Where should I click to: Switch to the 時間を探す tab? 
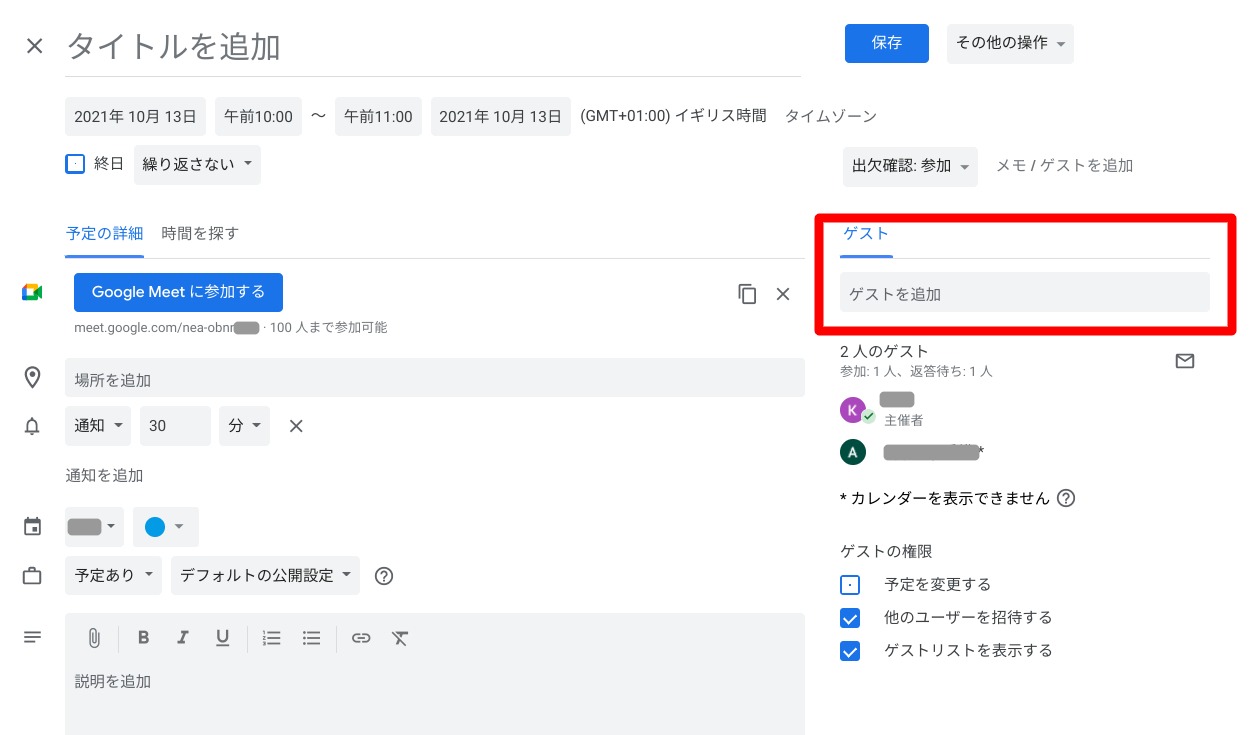200,232
